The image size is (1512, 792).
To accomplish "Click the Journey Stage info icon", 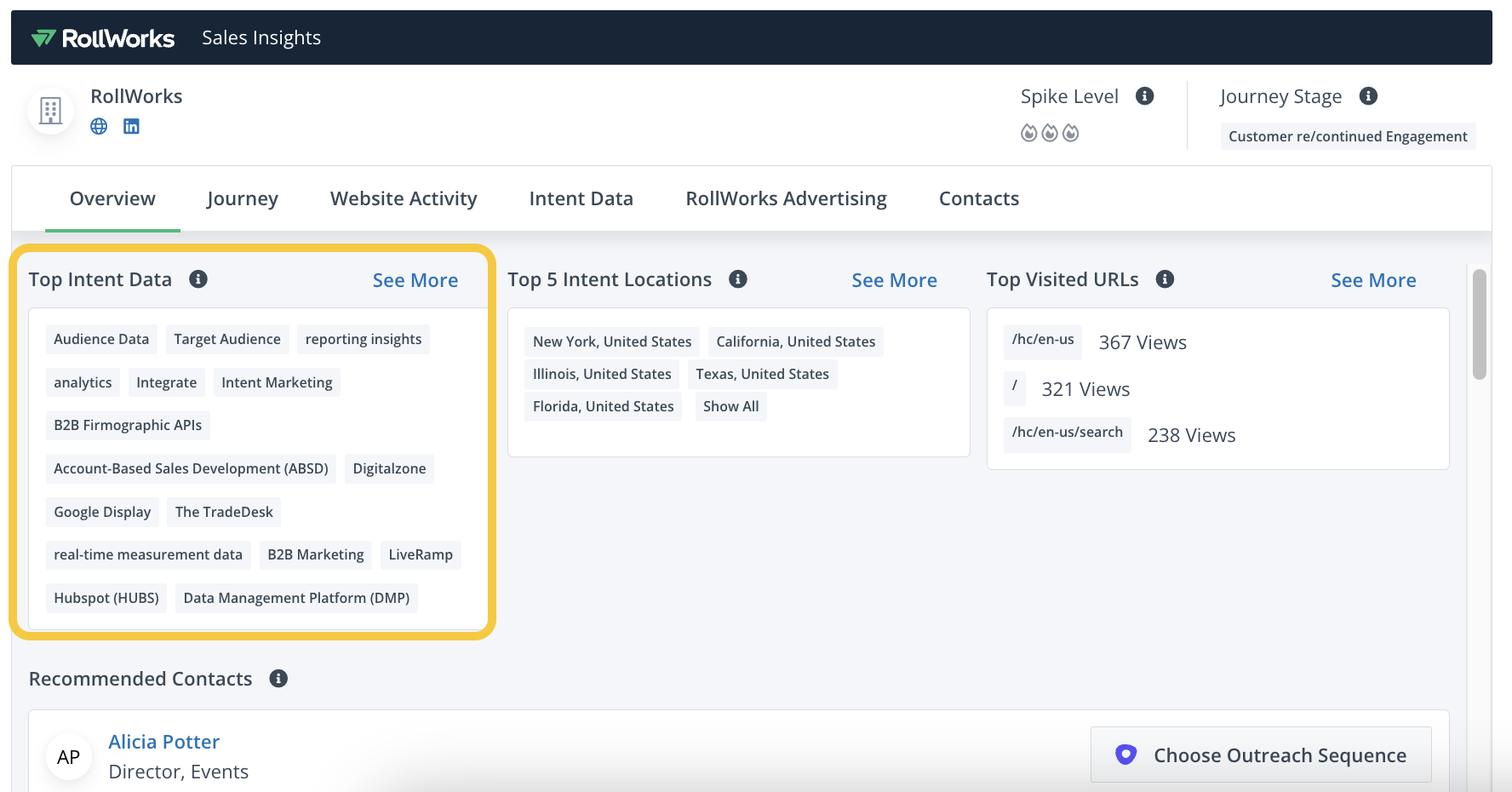I will [1368, 96].
